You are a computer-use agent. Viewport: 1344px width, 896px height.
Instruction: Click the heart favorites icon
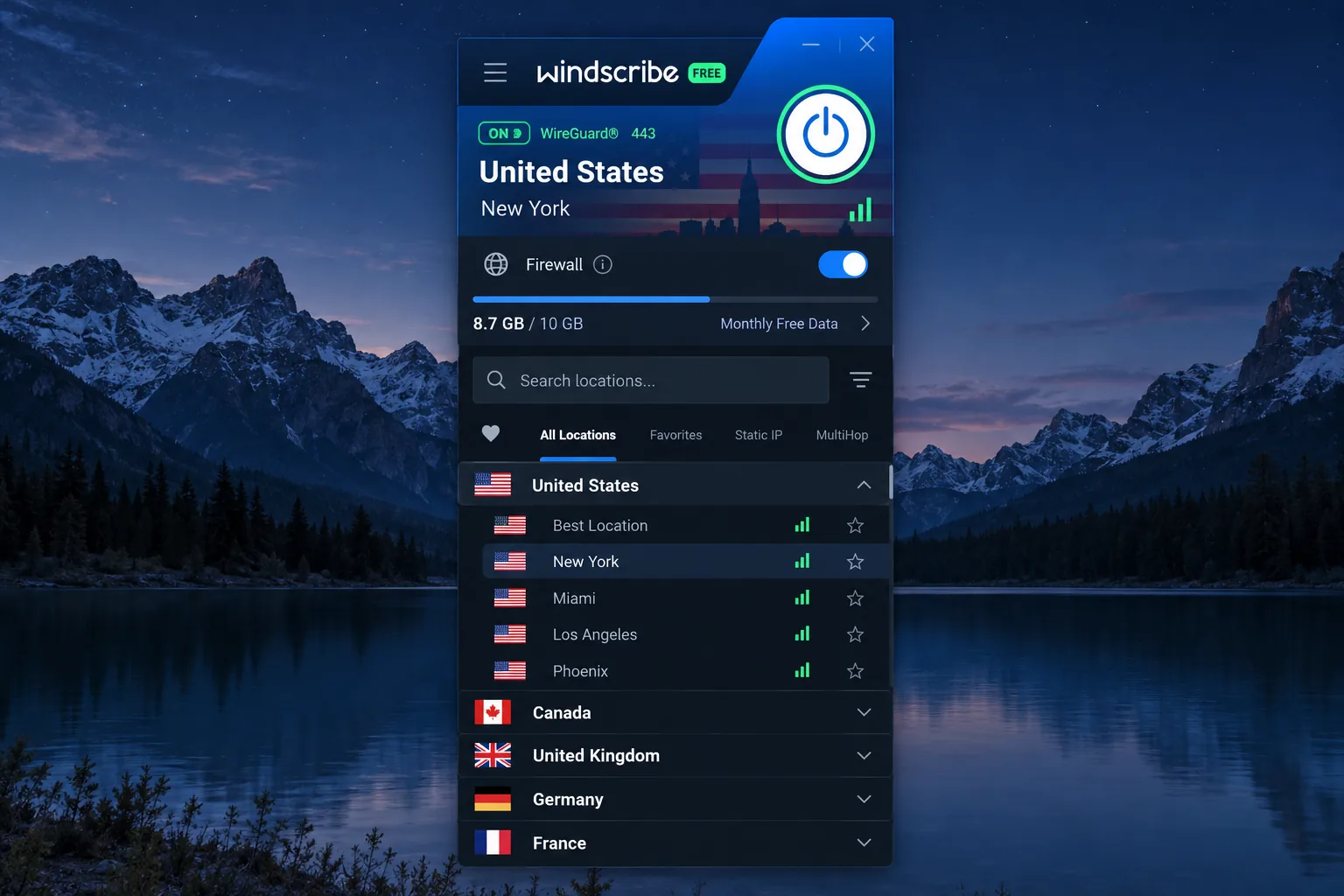click(x=491, y=434)
